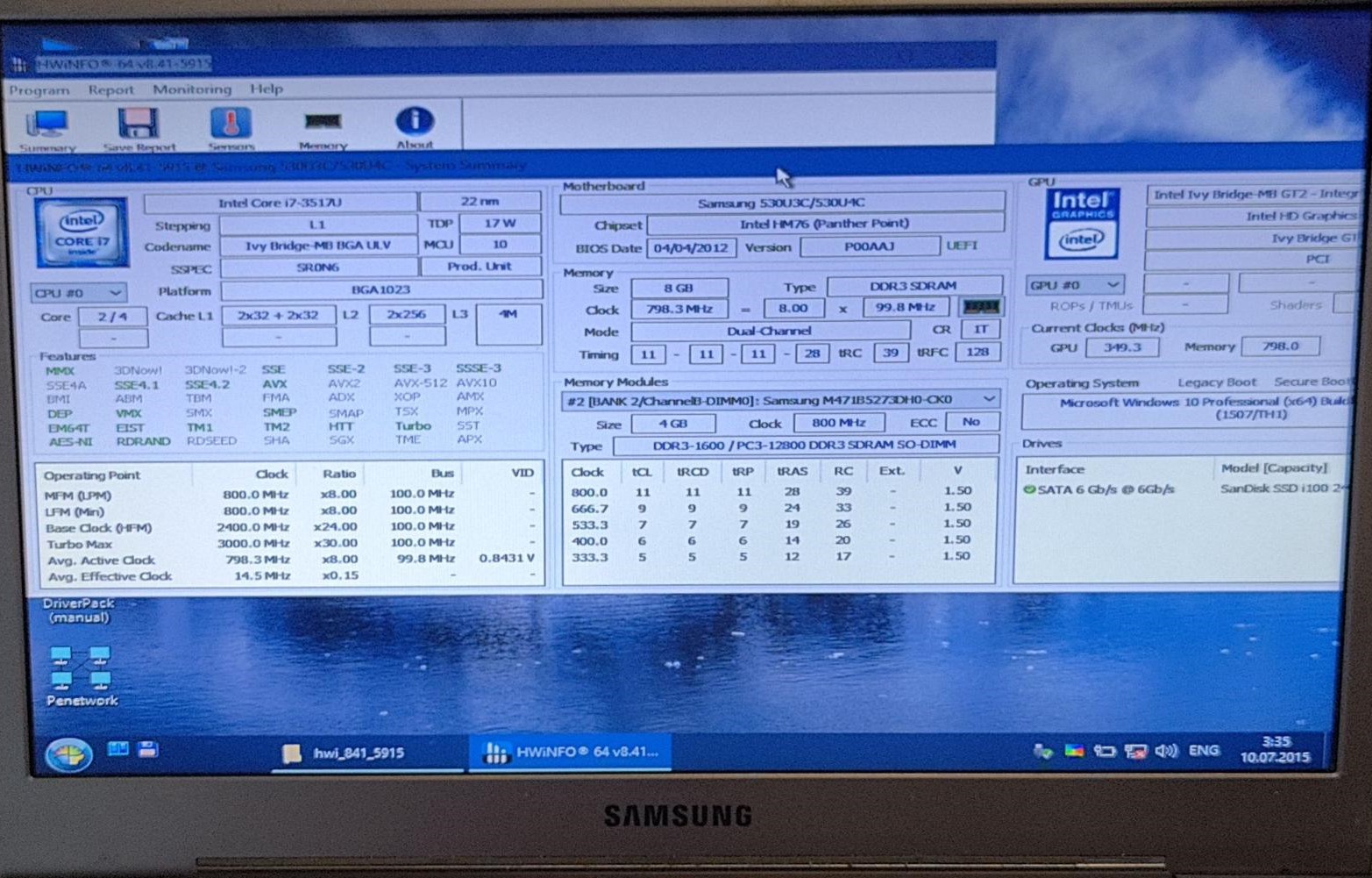Image resolution: width=1372 pixels, height=878 pixels.
Task: Click the Intel Graphics logo
Action: pyautogui.click(x=1082, y=224)
